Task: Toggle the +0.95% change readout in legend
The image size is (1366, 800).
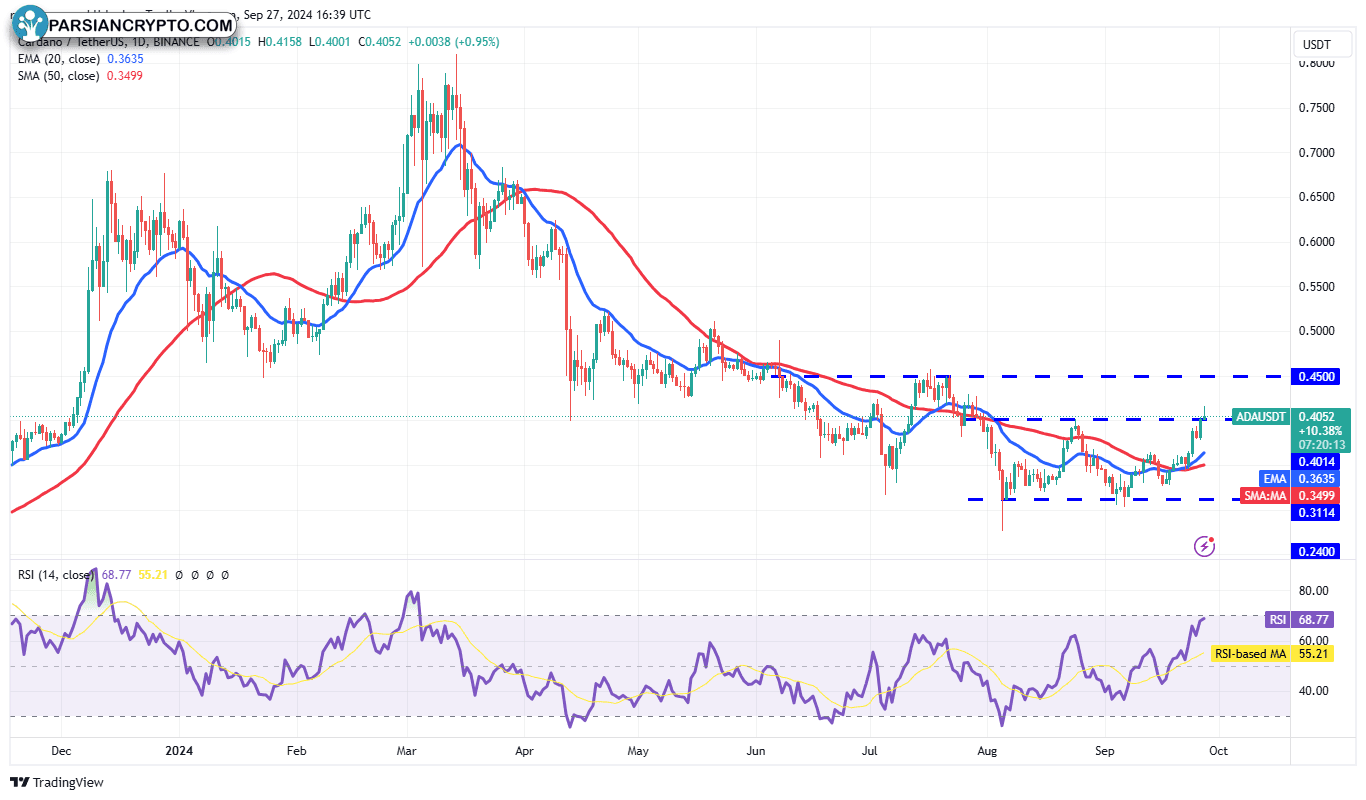Action: coord(476,42)
